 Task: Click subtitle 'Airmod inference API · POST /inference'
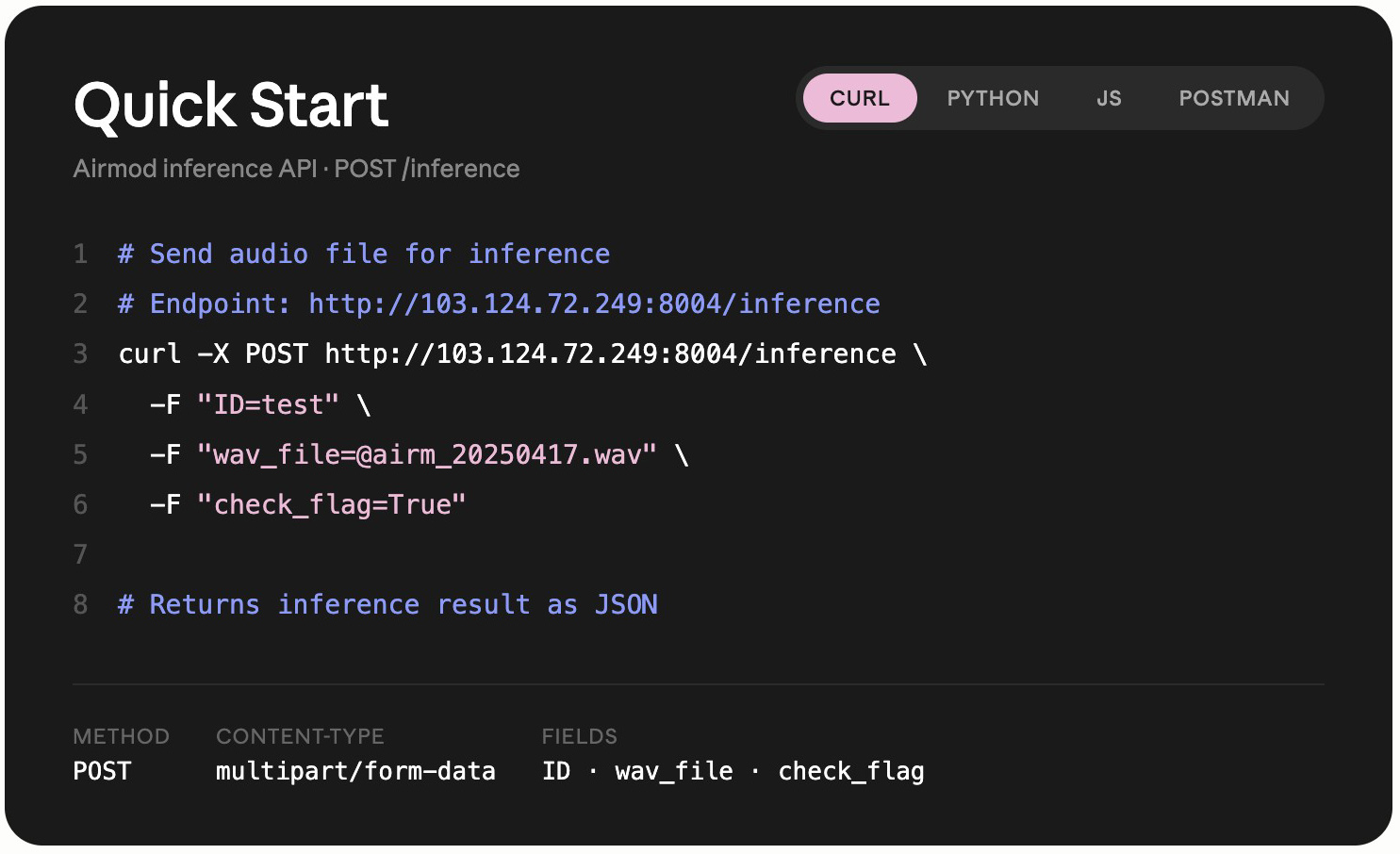pos(296,169)
